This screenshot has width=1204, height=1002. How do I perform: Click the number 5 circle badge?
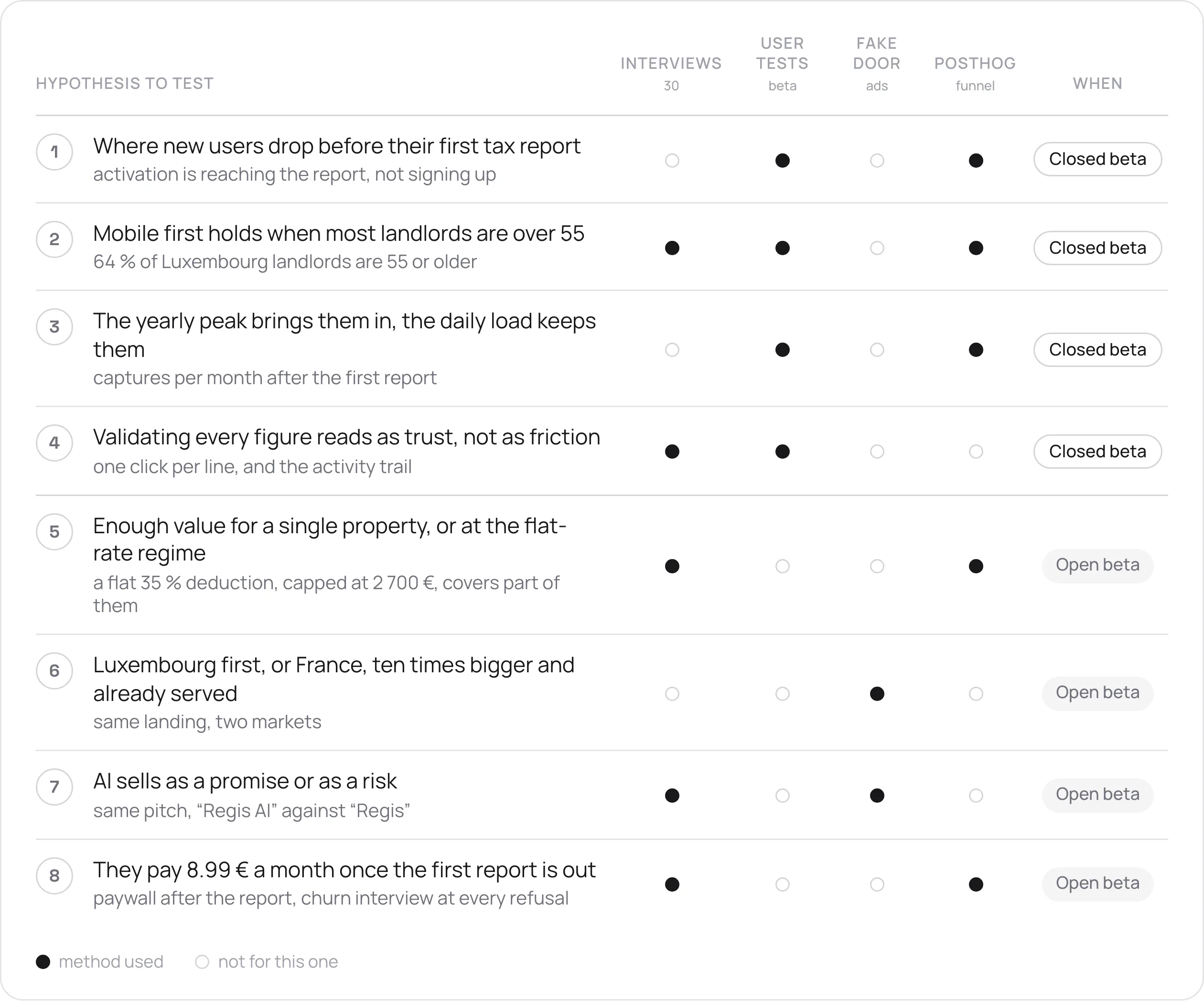54,532
